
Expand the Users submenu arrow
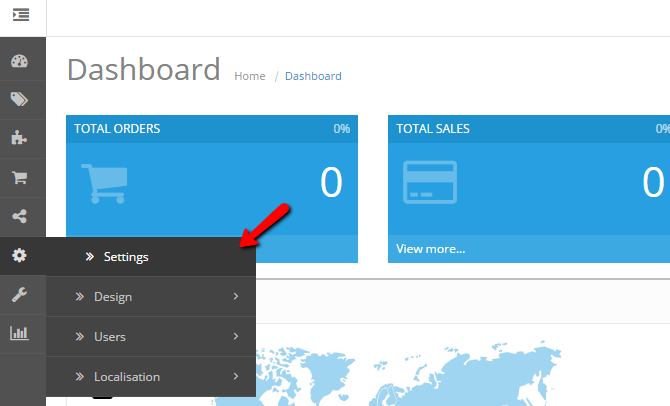point(235,336)
